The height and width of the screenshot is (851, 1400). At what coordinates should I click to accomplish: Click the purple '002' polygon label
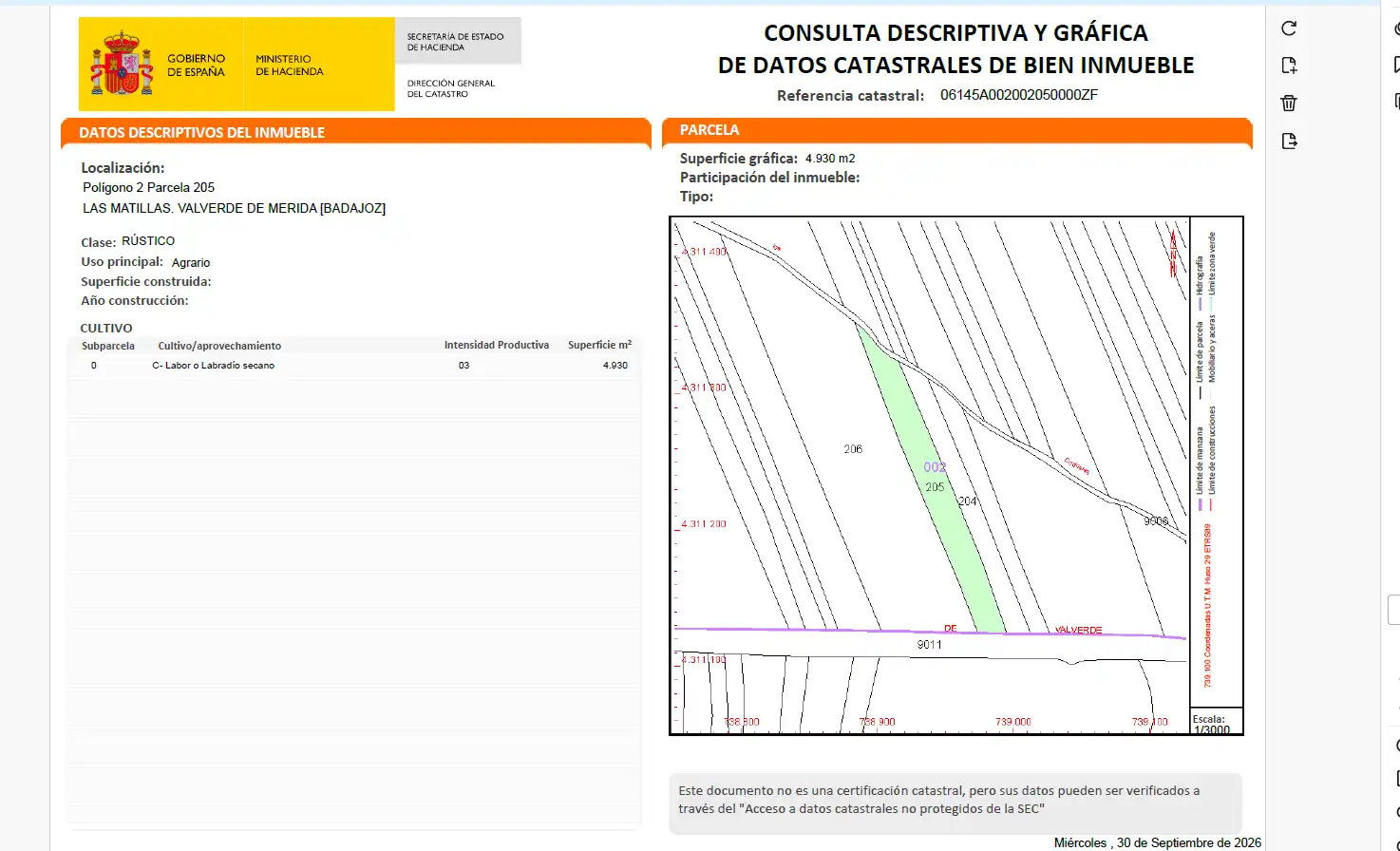935,467
